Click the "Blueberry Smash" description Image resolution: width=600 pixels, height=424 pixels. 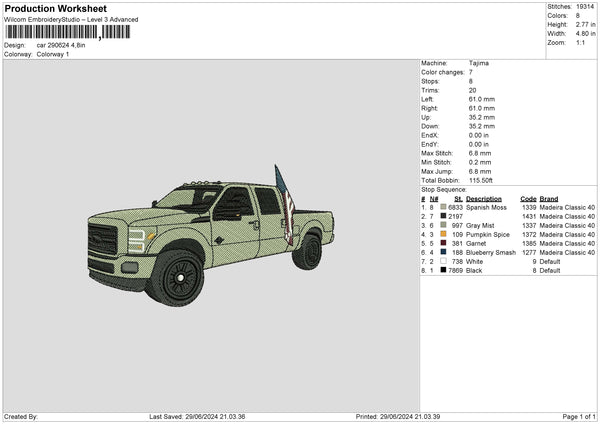491,253
